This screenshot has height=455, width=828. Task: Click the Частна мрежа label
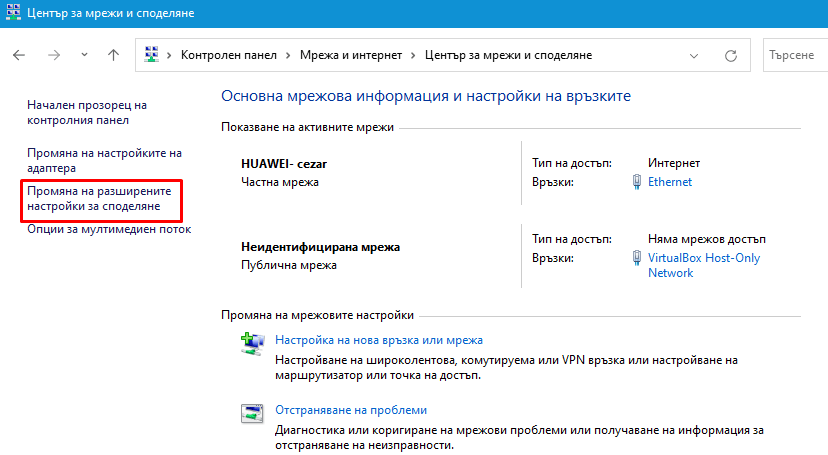[280, 182]
